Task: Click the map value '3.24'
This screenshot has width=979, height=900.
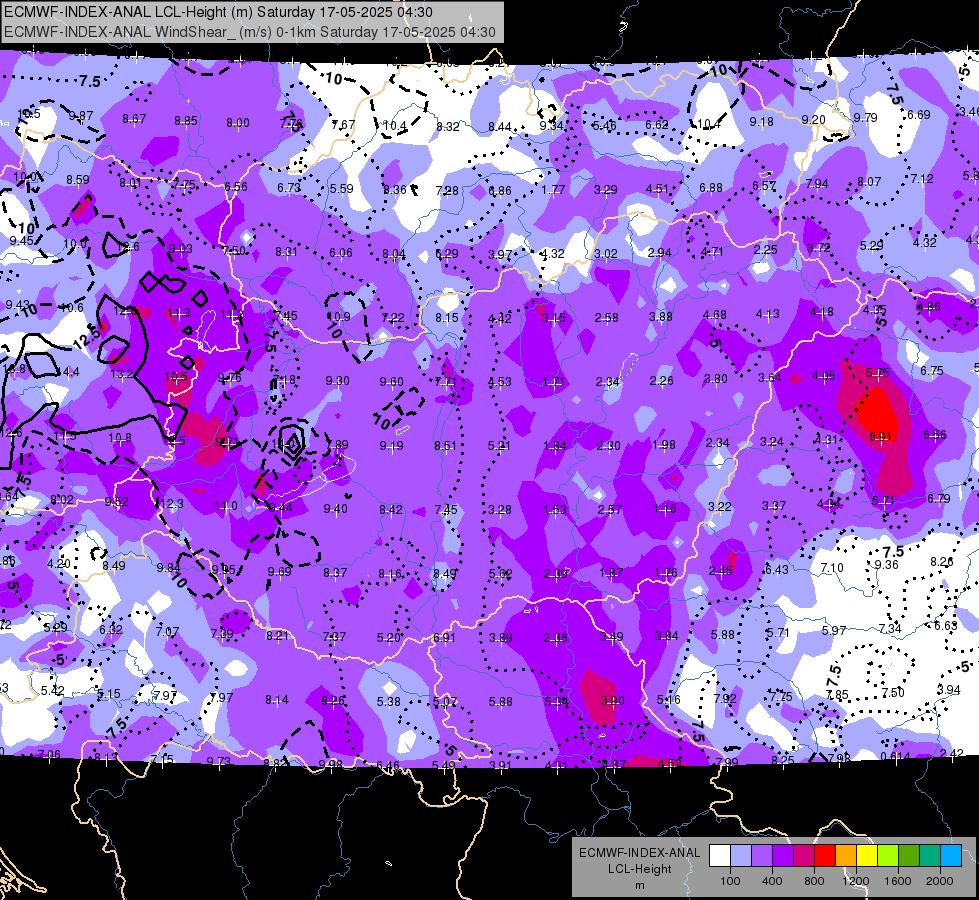Action: [772, 442]
